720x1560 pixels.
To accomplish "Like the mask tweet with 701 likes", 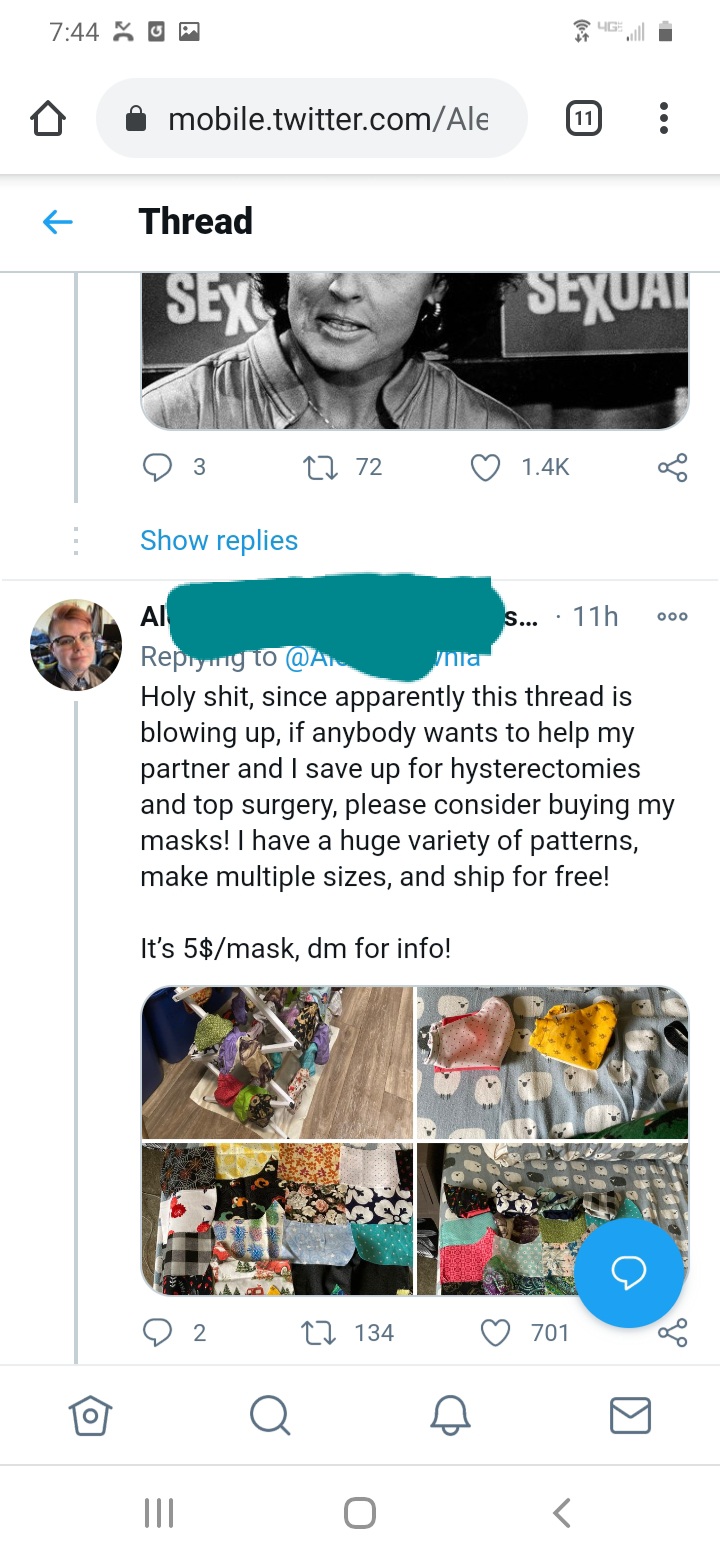I will point(495,1333).
